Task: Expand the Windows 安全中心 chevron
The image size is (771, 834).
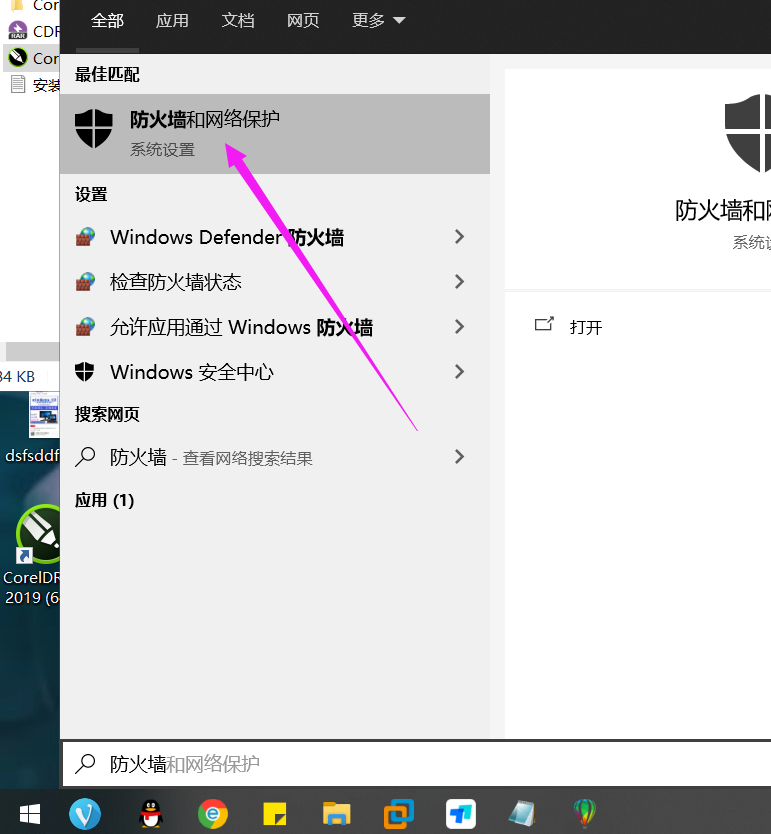Action: [x=460, y=372]
